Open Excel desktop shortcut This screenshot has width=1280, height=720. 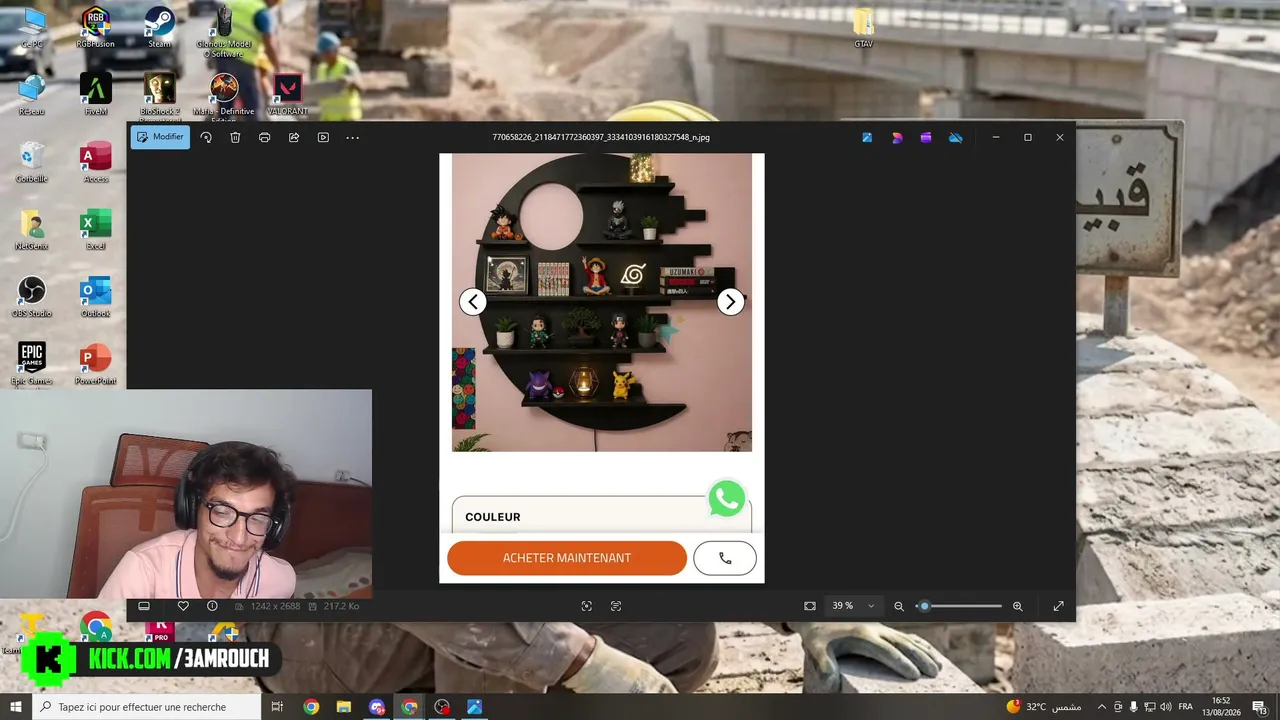tap(96, 229)
